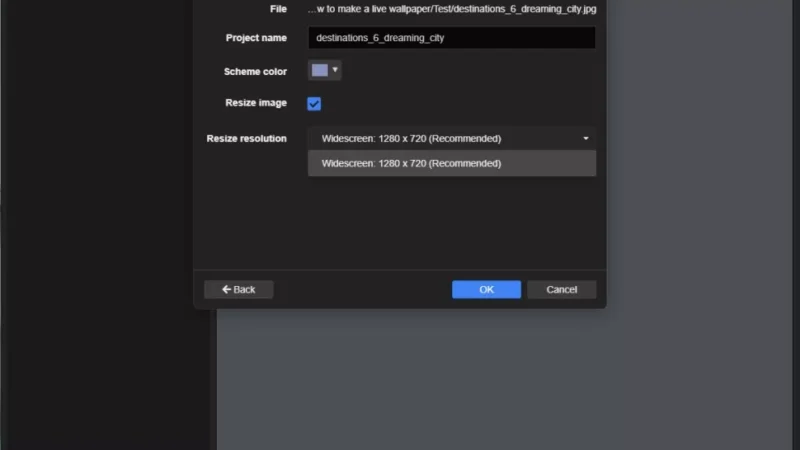Click the caret arrow at the resolution box's right edge
Screen dimensions: 800x450
(586, 139)
